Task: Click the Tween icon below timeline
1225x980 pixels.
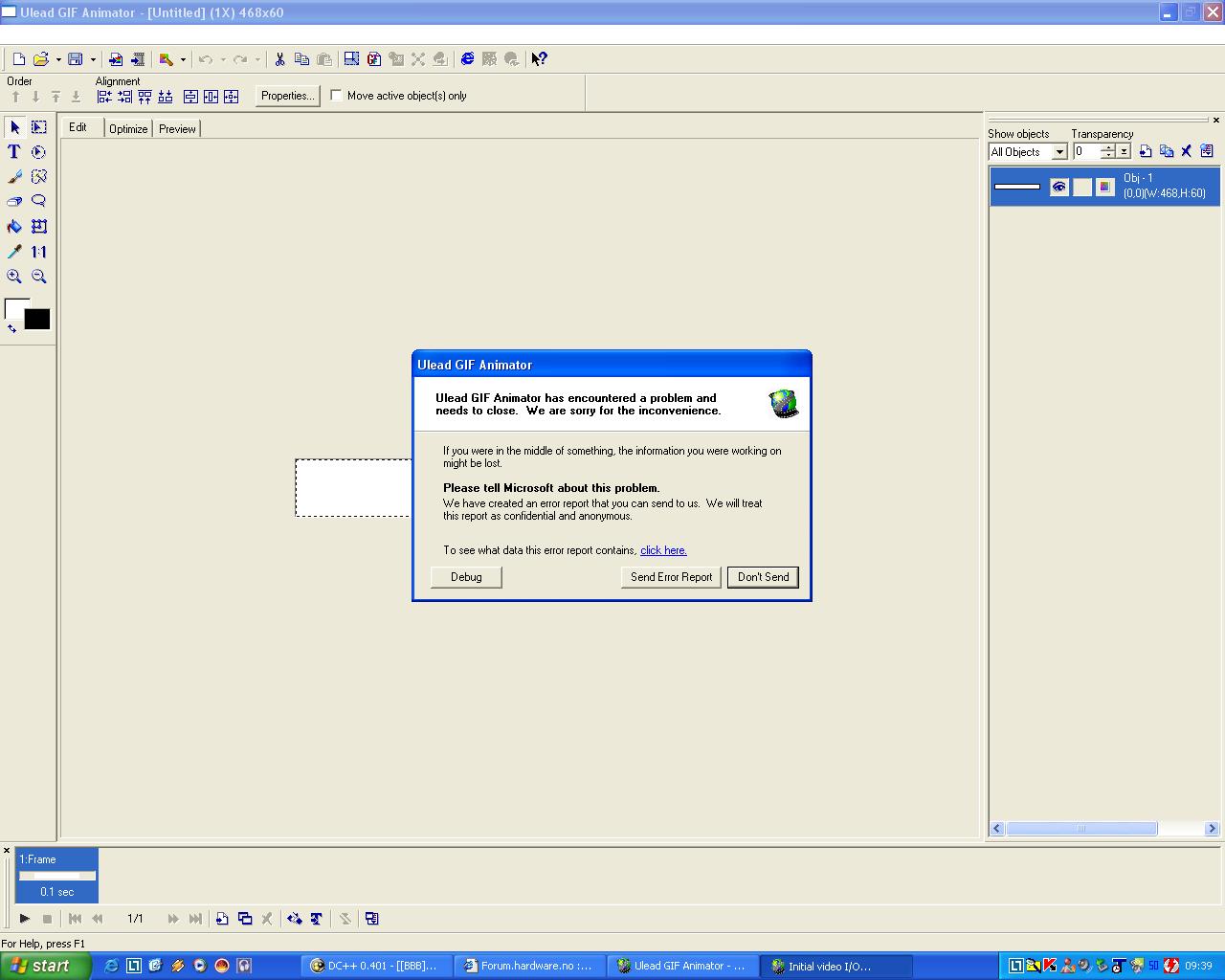Action: click(x=294, y=919)
